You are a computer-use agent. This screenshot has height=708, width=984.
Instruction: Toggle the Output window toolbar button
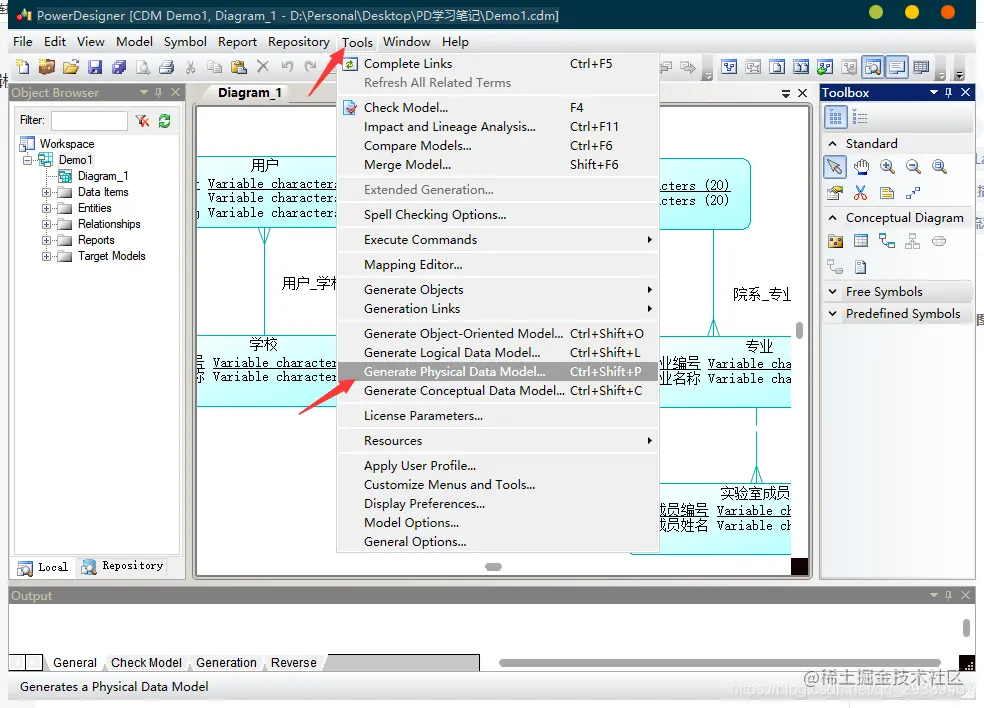tap(897, 67)
